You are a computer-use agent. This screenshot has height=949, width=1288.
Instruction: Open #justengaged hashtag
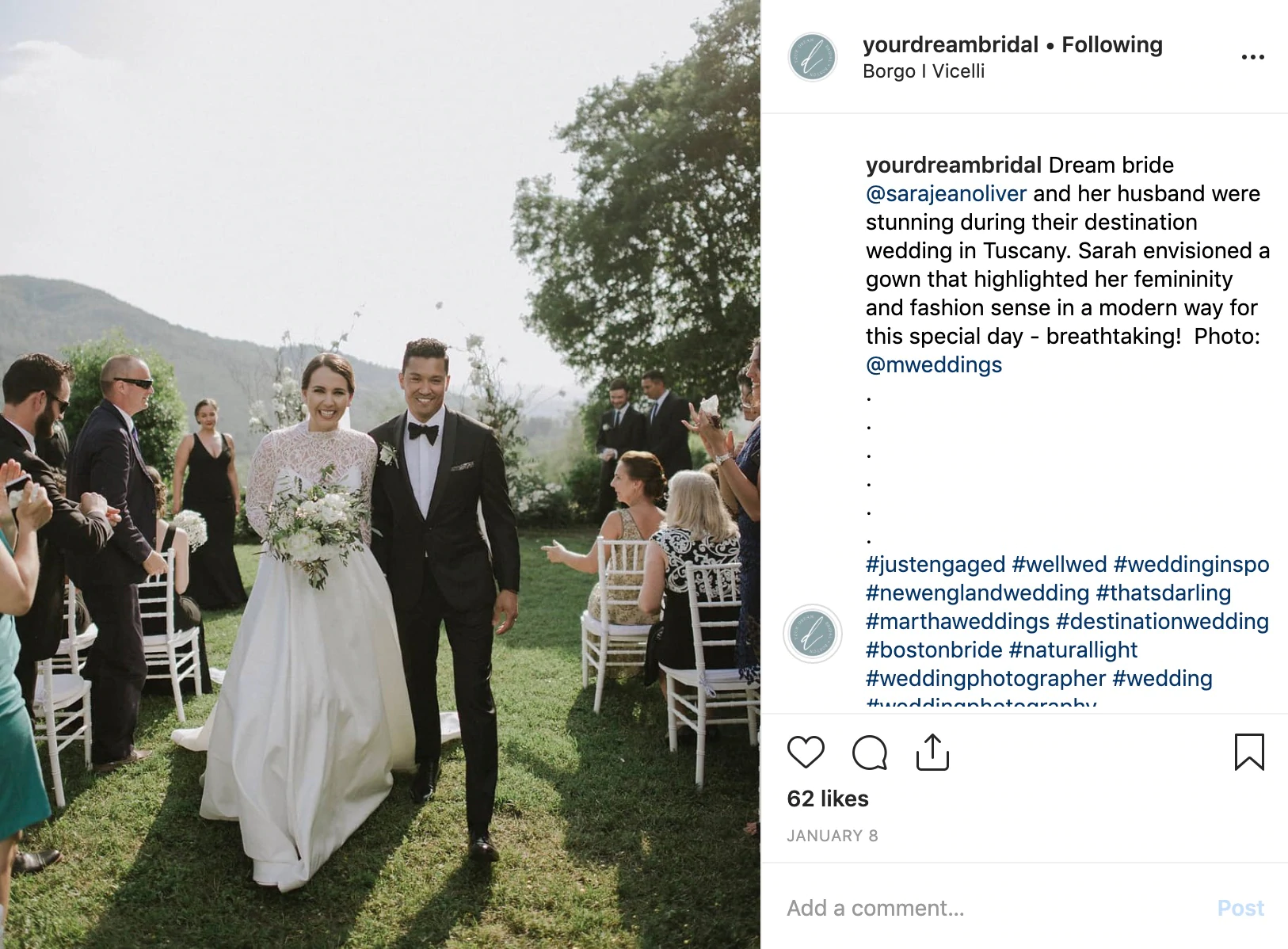point(936,564)
